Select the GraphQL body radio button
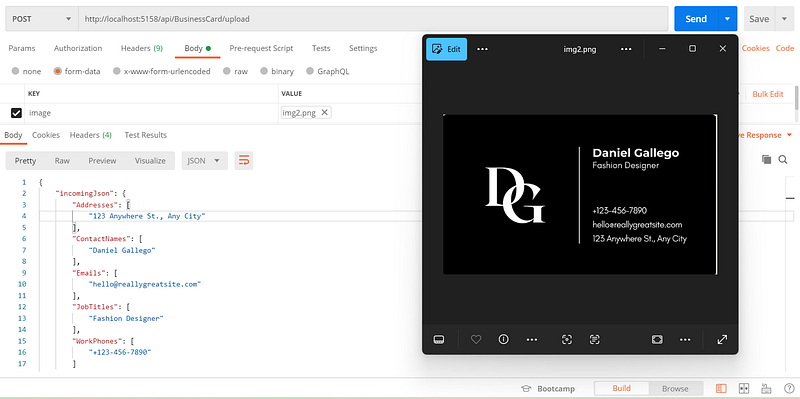Screen dimensions: 800x399 [310, 71]
